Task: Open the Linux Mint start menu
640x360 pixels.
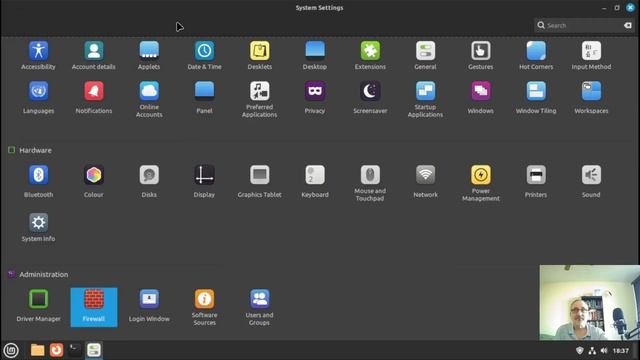Action: (11, 350)
